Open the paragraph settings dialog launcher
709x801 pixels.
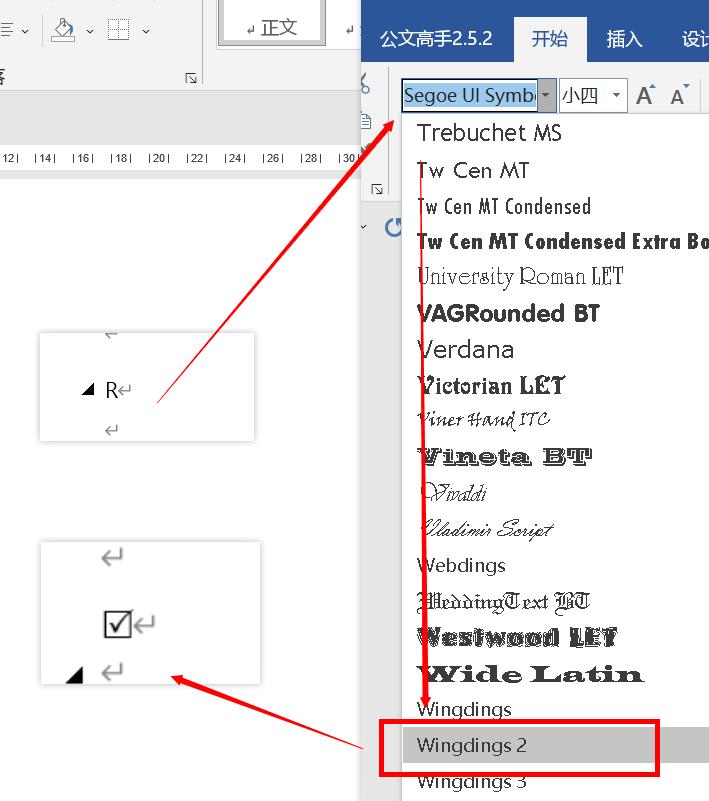click(191, 78)
